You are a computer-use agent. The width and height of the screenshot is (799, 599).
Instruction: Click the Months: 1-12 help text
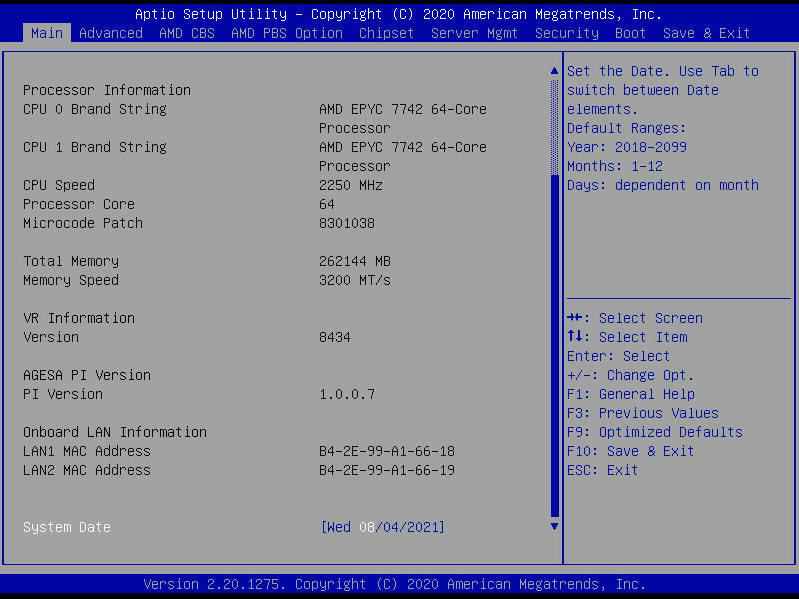[x=615, y=166]
